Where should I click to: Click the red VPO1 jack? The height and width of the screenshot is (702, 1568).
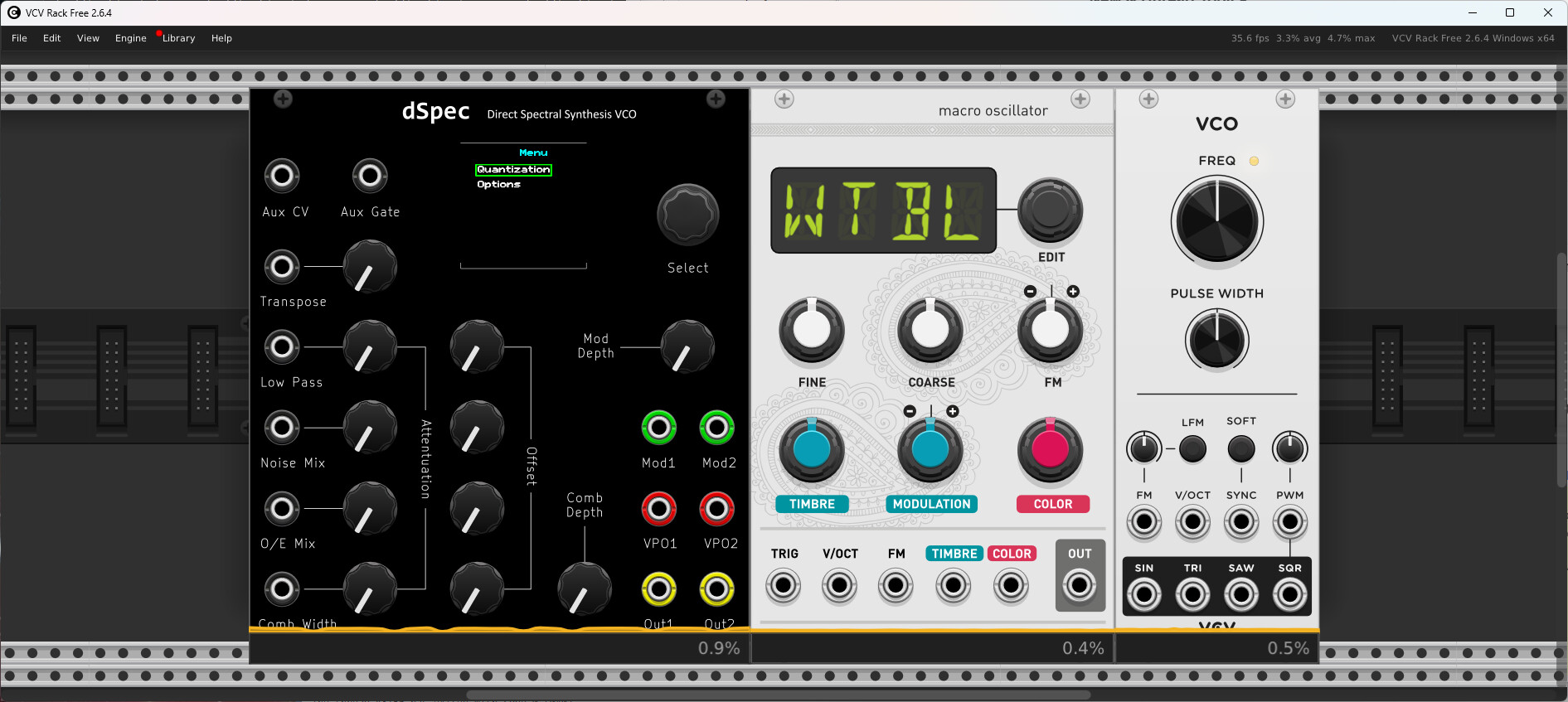(x=659, y=509)
